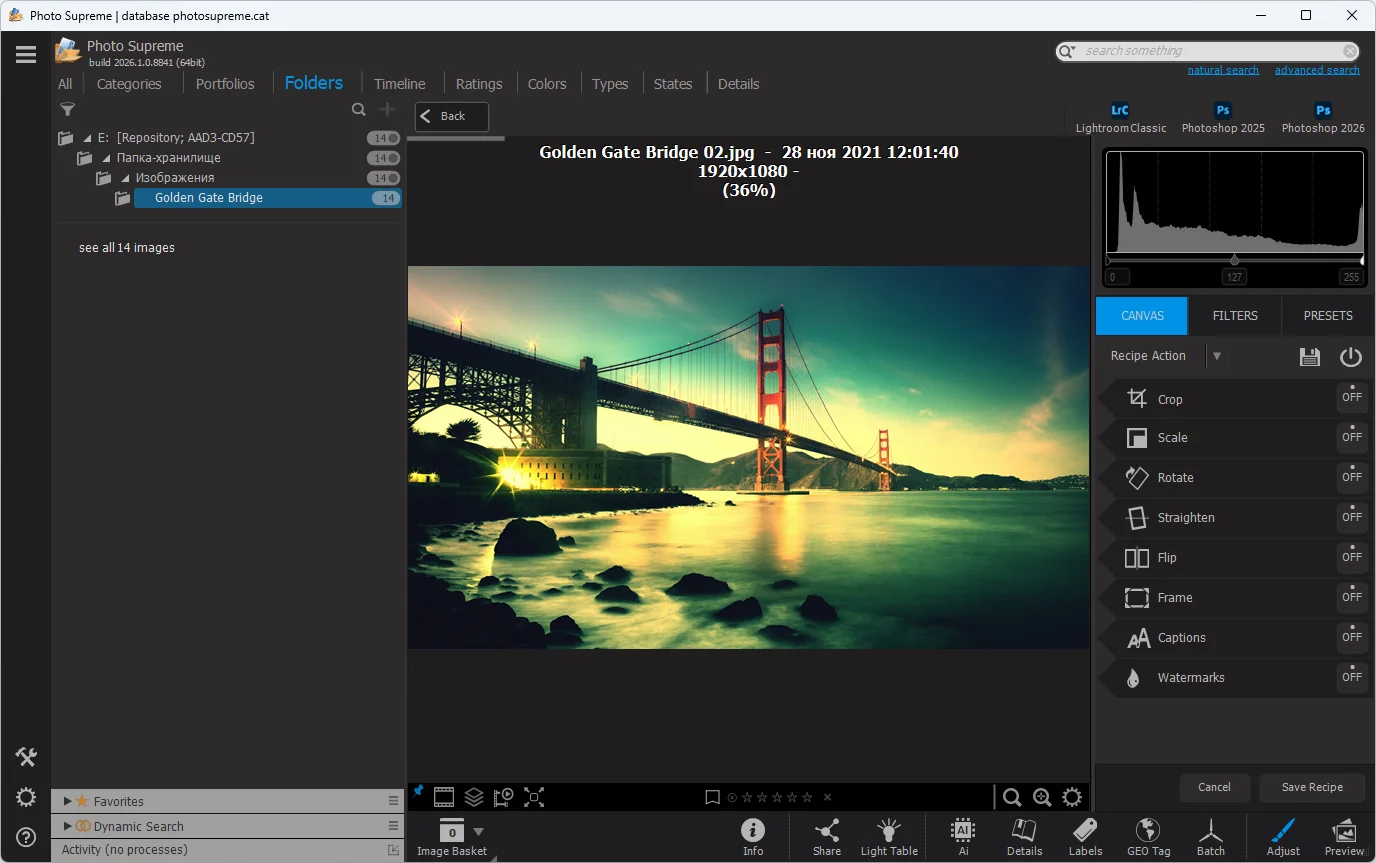The width and height of the screenshot is (1376, 863).
Task: Switch to the FILTERS tab
Action: click(1234, 316)
